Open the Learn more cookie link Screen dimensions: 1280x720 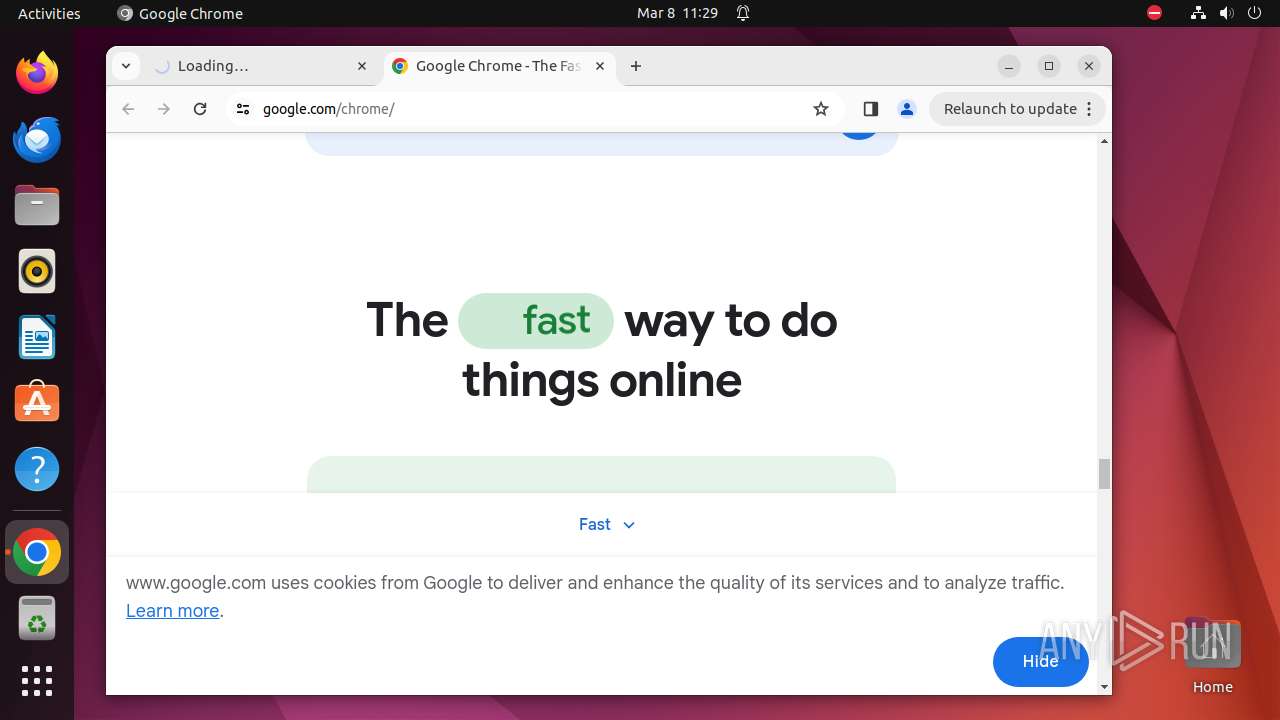pos(172,611)
